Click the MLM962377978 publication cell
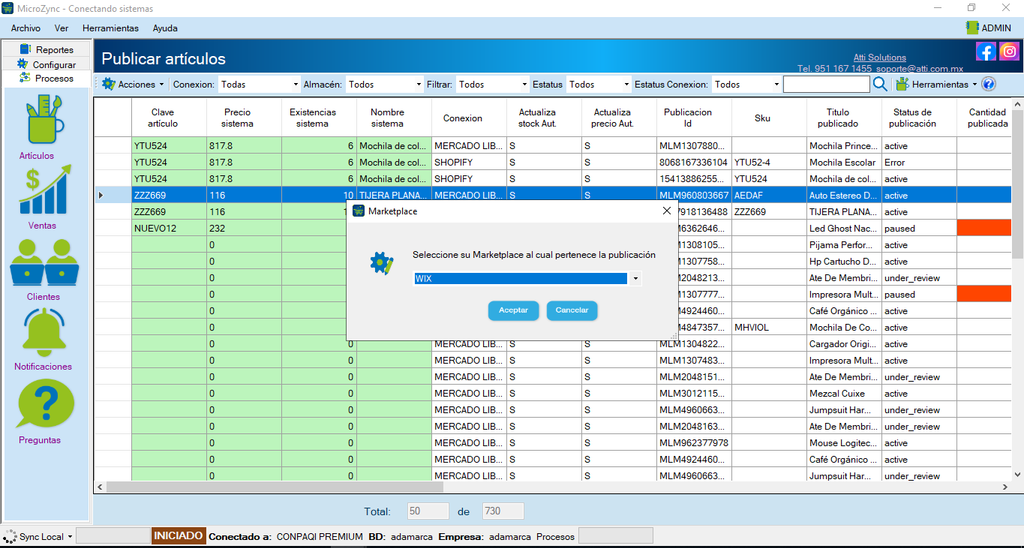1024x548 pixels. coord(694,443)
